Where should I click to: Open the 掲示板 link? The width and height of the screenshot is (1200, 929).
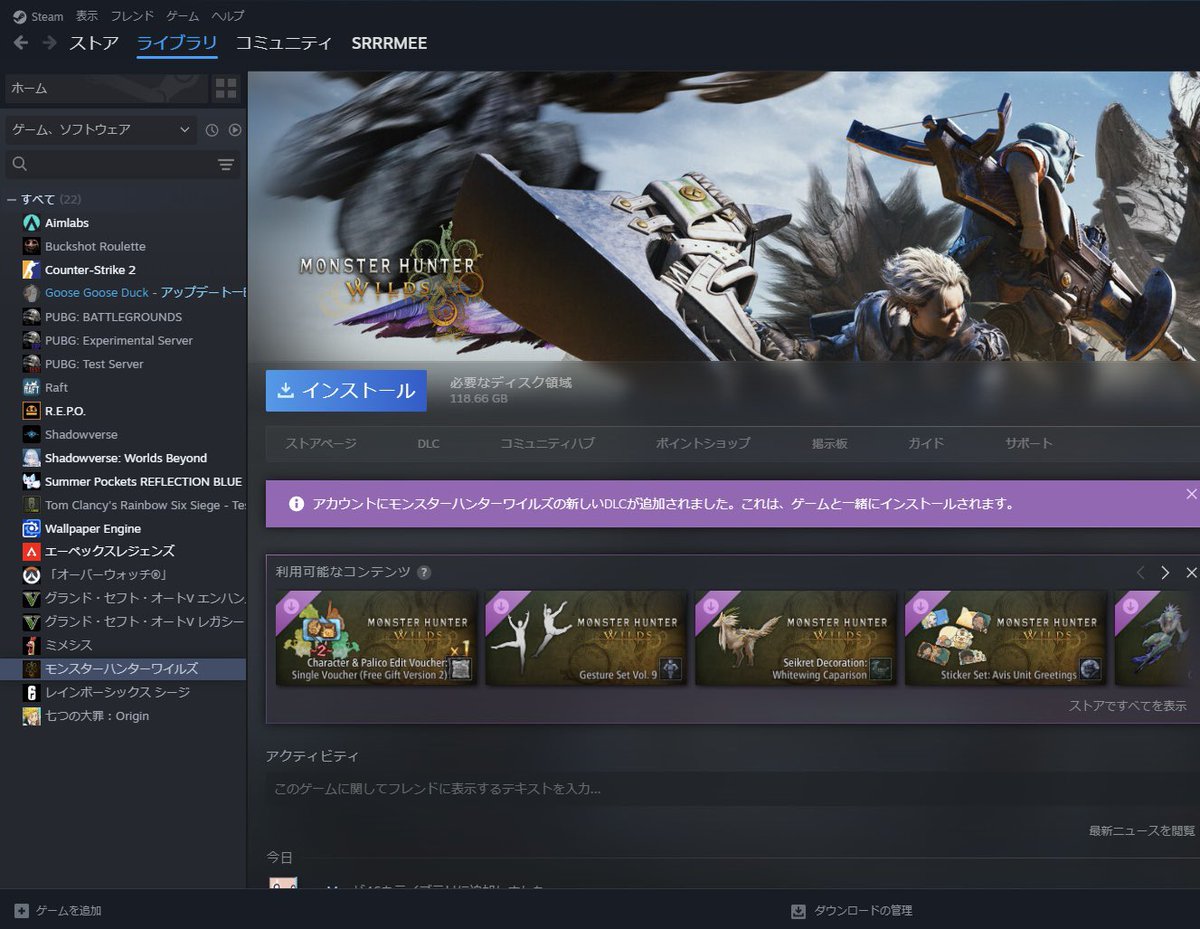point(830,443)
